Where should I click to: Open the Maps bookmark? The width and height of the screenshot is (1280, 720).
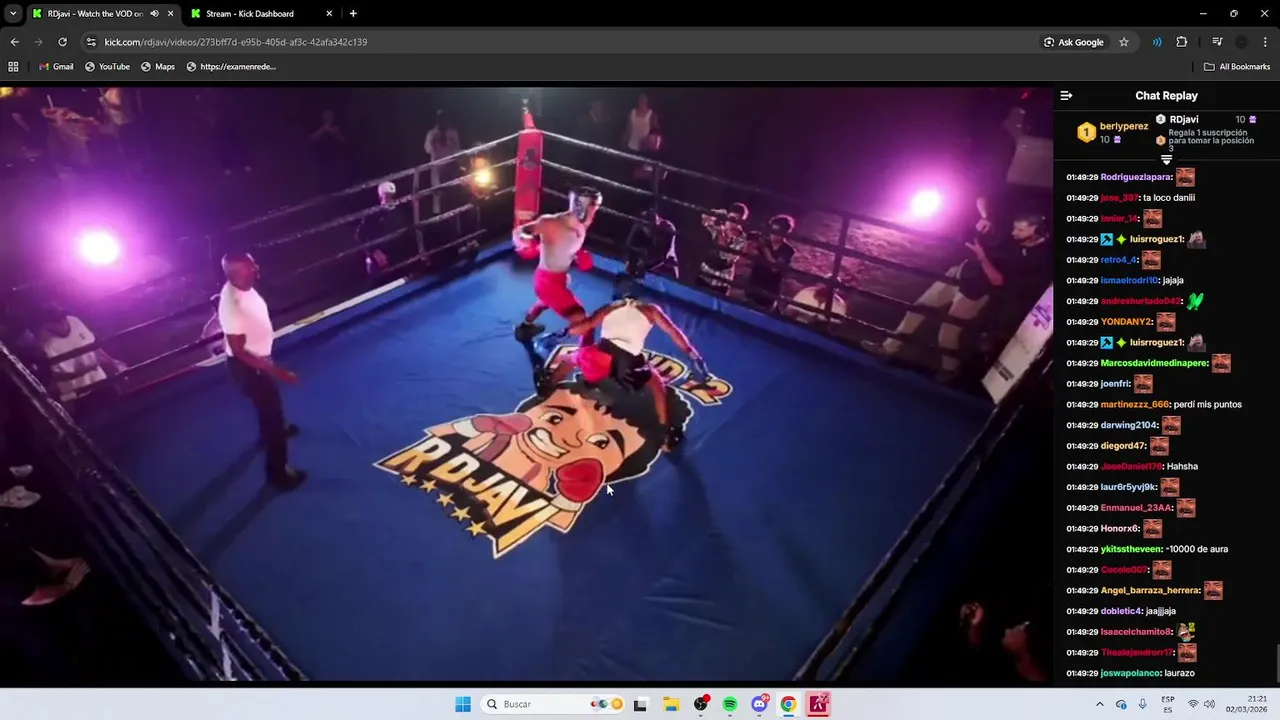(x=158, y=67)
